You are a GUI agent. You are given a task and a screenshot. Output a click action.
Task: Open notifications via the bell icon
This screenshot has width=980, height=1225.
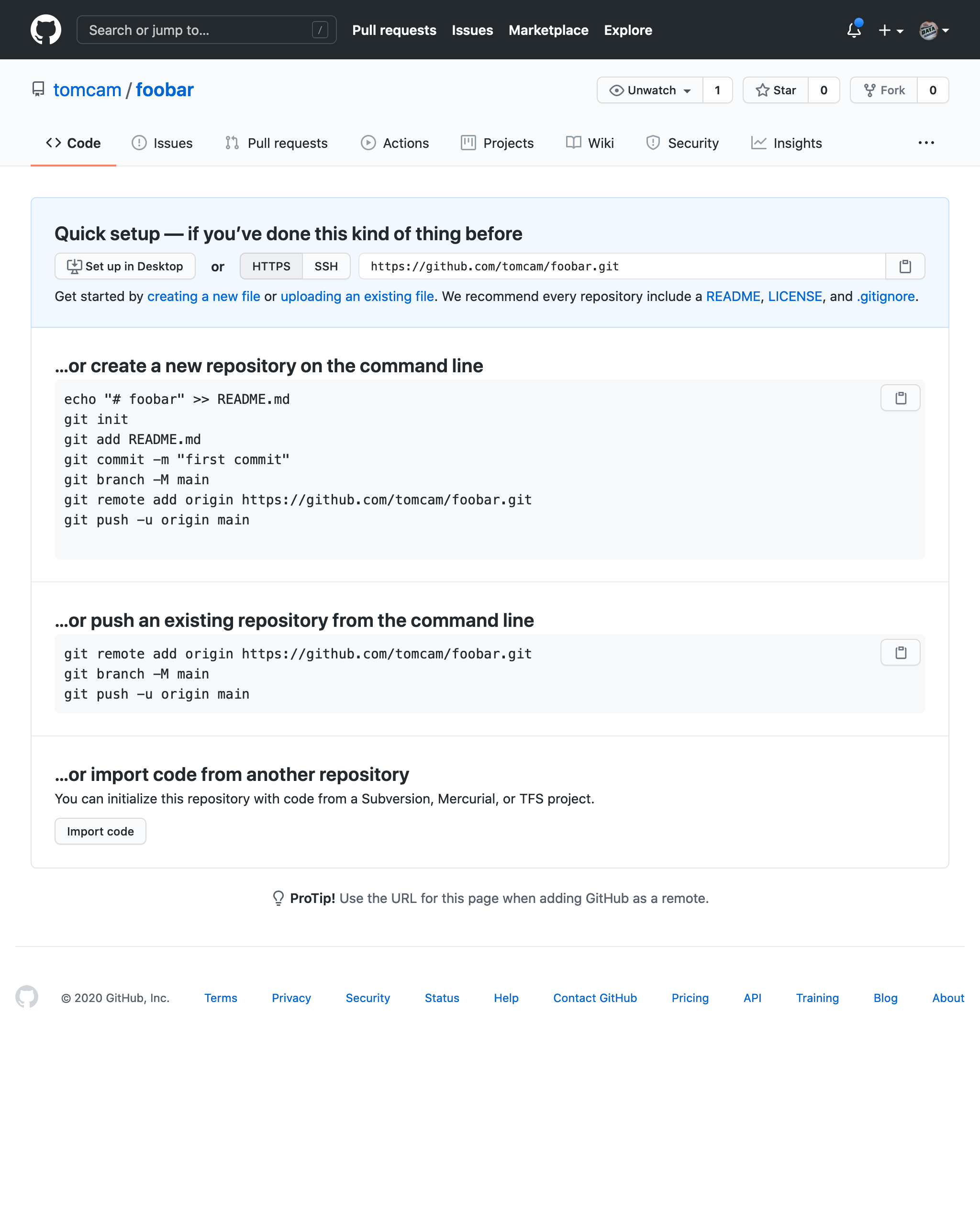[854, 30]
